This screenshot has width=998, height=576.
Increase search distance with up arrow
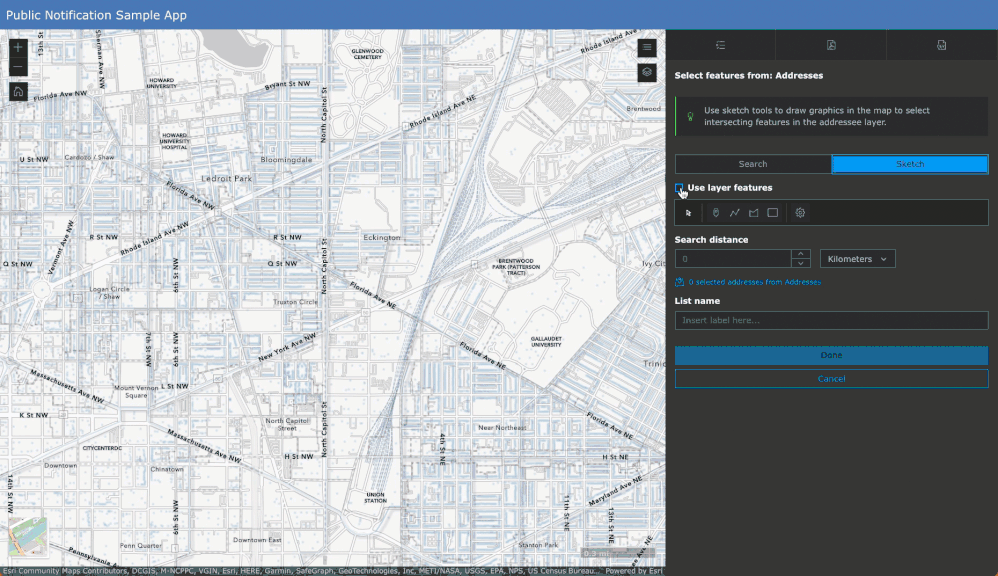(x=800, y=254)
